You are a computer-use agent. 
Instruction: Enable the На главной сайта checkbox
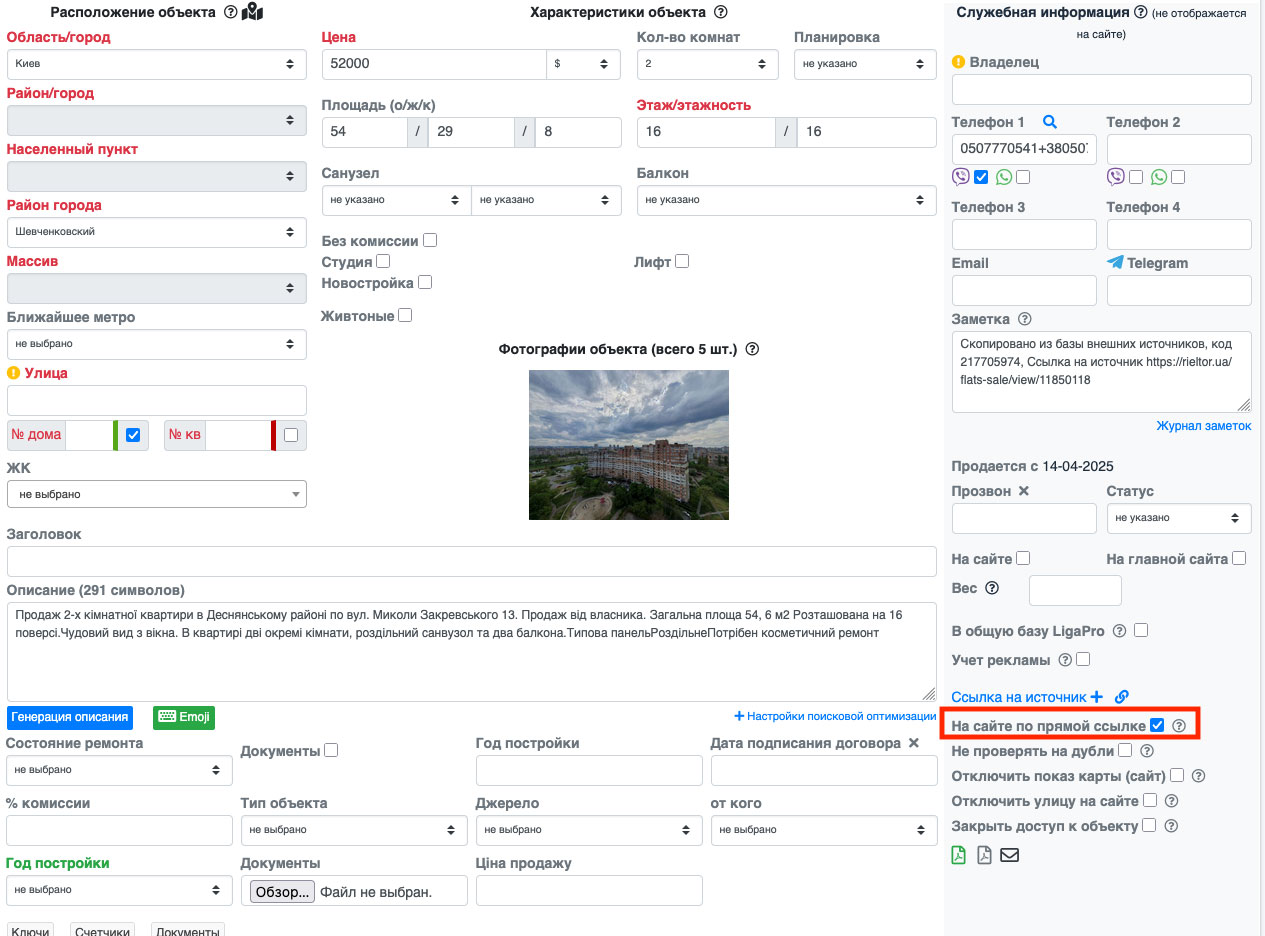pos(1239,558)
